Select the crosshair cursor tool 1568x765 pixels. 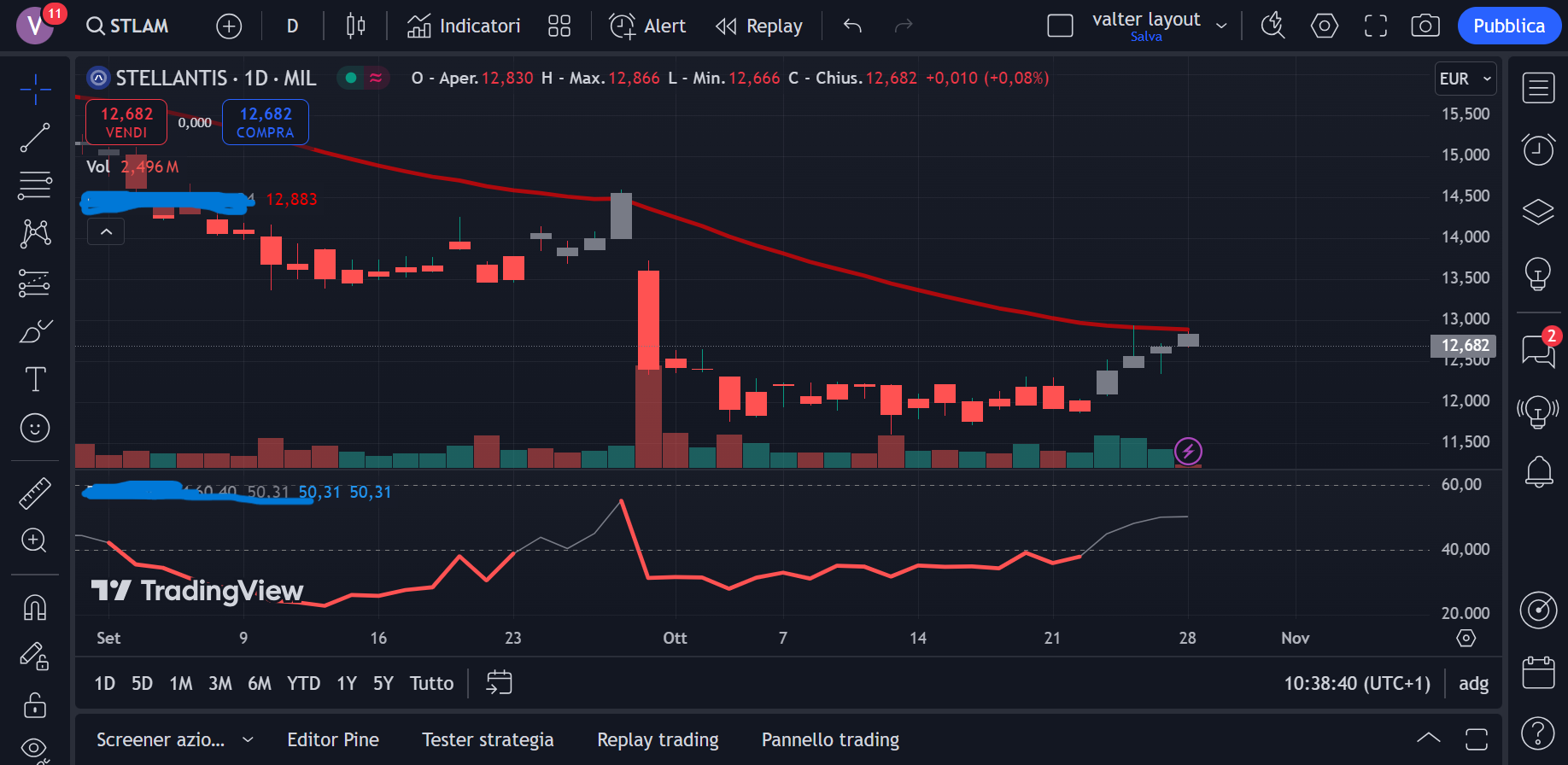coord(35,89)
